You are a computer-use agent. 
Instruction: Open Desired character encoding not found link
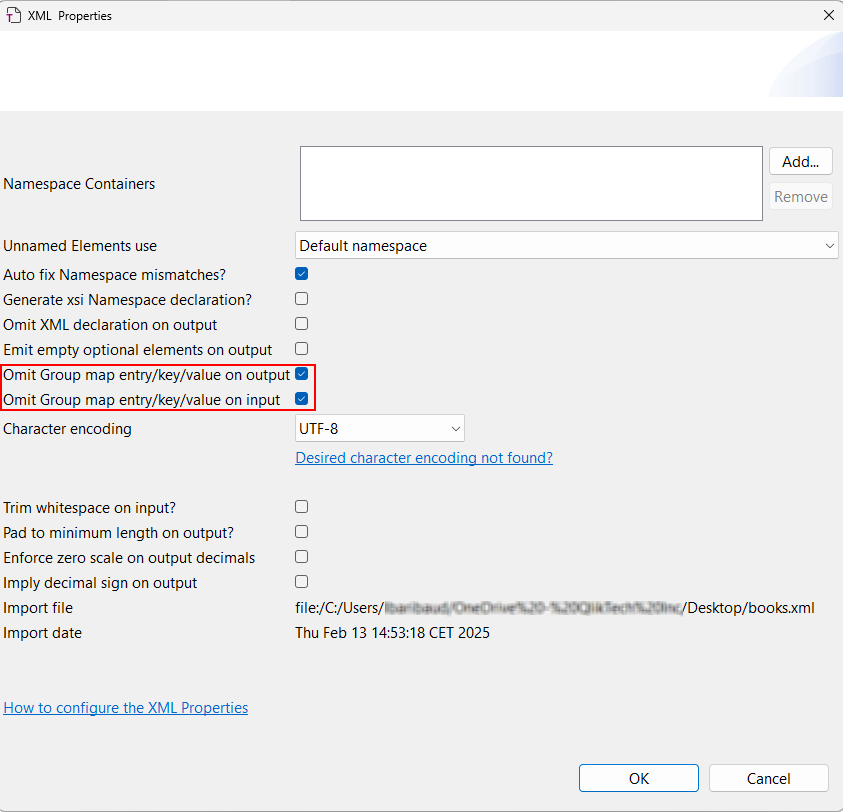tap(423, 457)
